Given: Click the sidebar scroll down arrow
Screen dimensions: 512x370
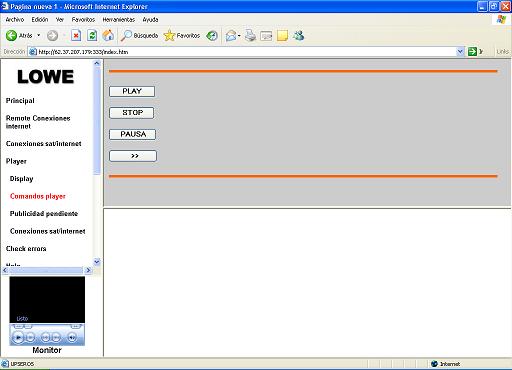Looking at the screenshot, I should (97, 262).
